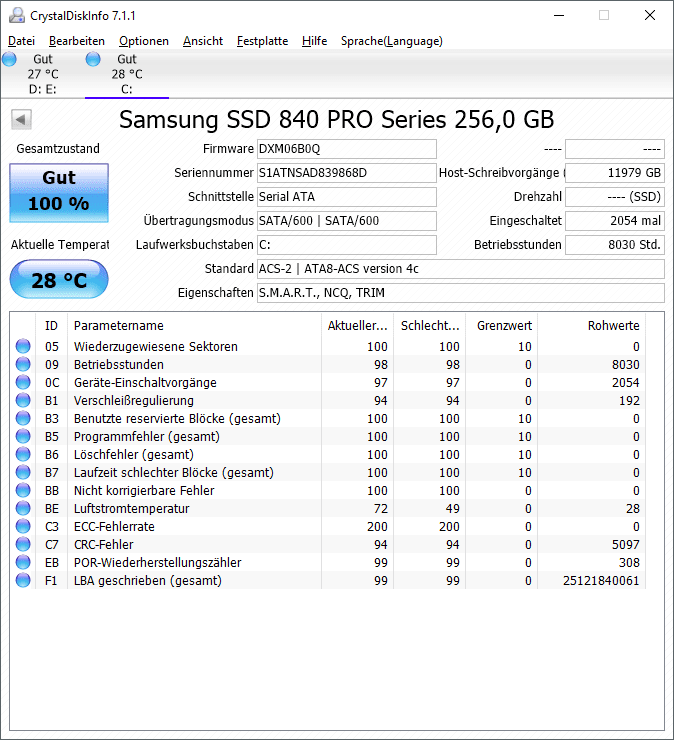The image size is (674, 740).
Task: Open the Optionen menu
Action: pyautogui.click(x=144, y=41)
